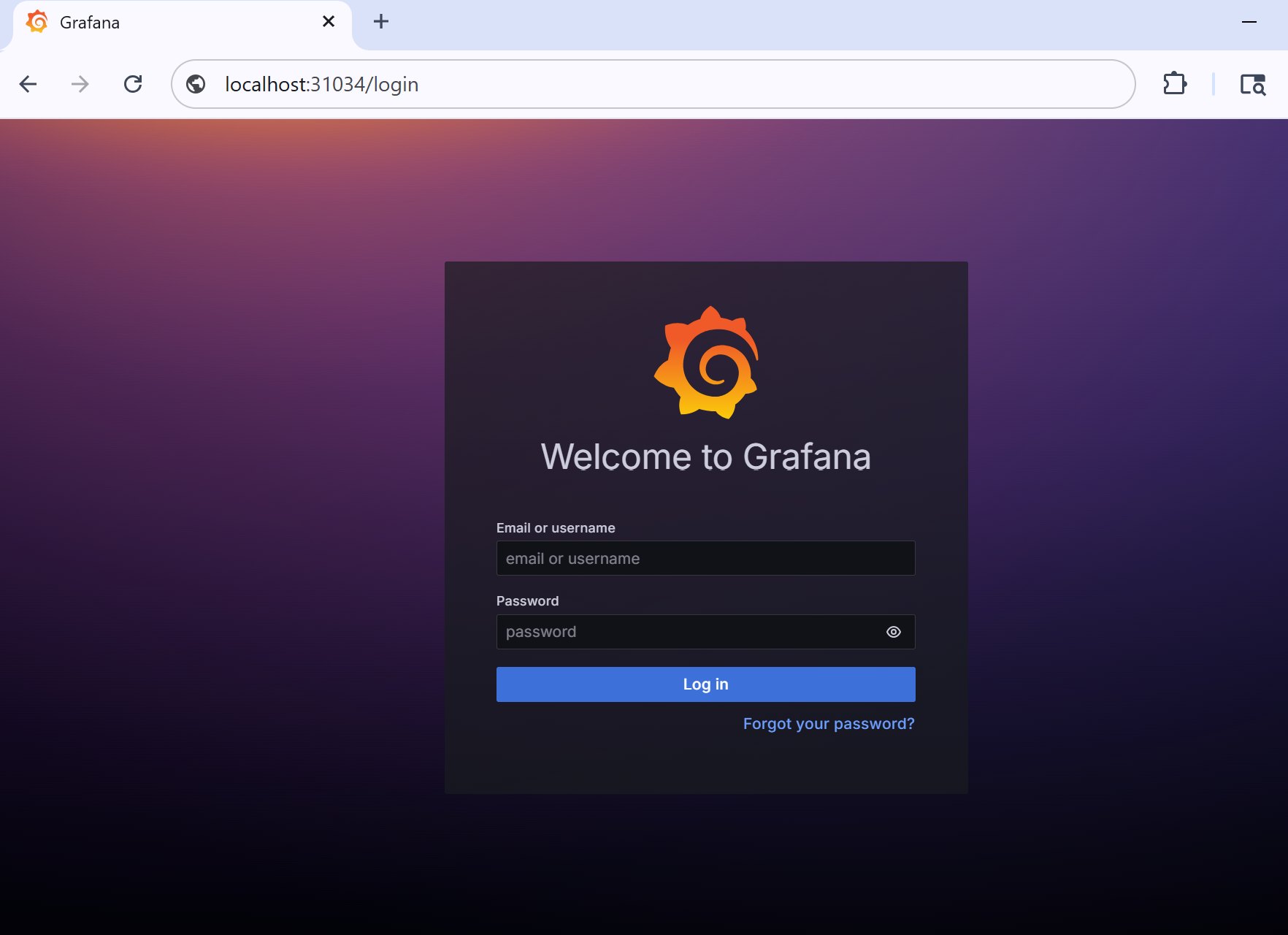Open the Forgot your password link
The width and height of the screenshot is (1288, 935).
[x=829, y=724]
